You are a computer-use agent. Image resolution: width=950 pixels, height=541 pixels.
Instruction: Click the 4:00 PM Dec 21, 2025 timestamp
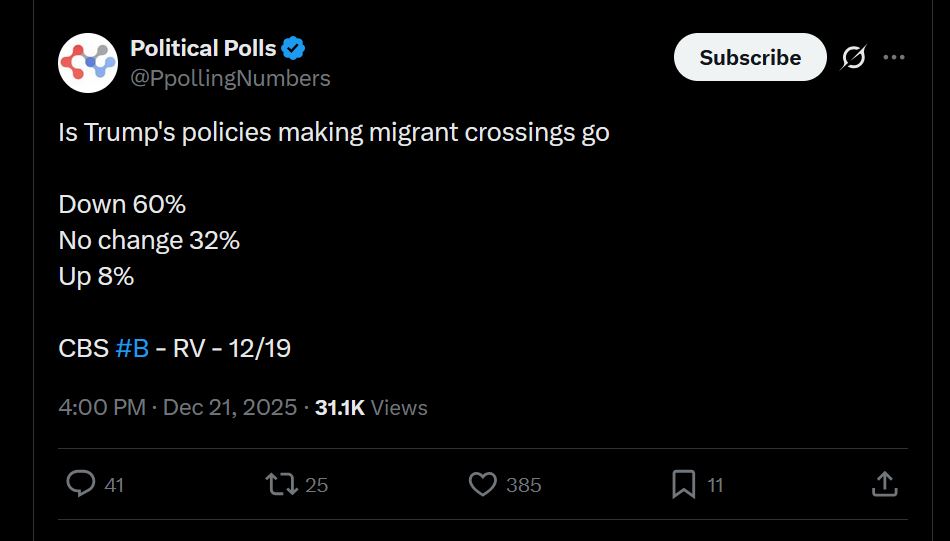click(178, 407)
